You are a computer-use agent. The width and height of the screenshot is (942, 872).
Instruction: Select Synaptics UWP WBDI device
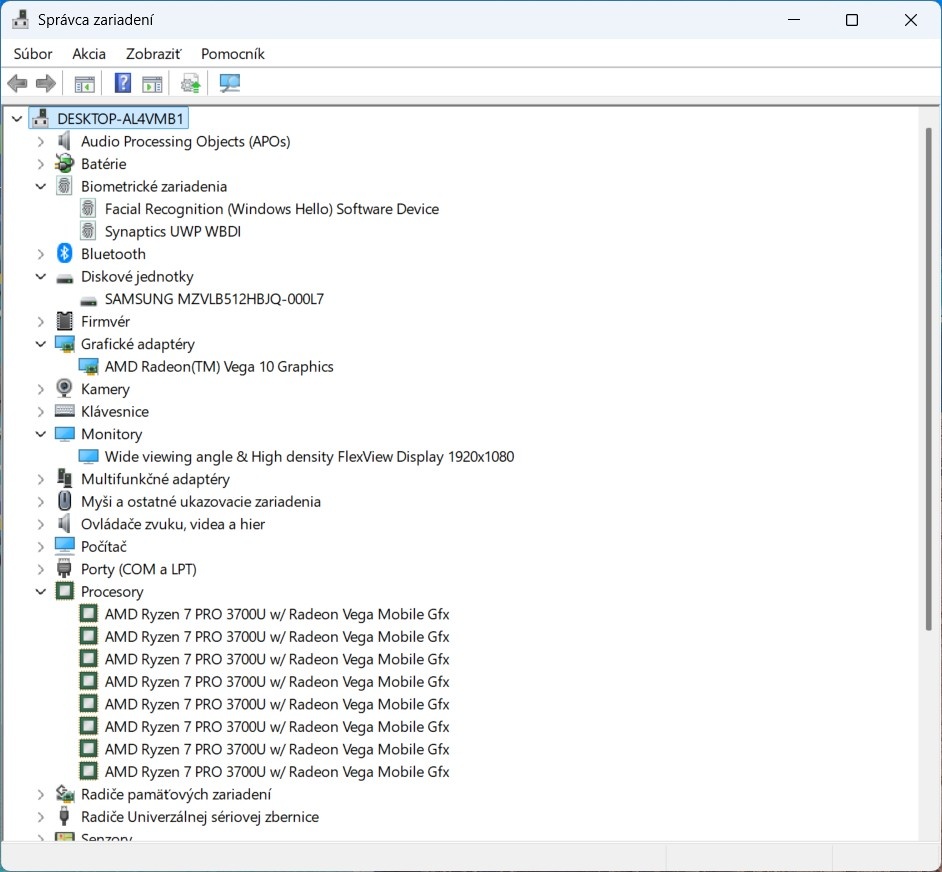[x=173, y=232]
